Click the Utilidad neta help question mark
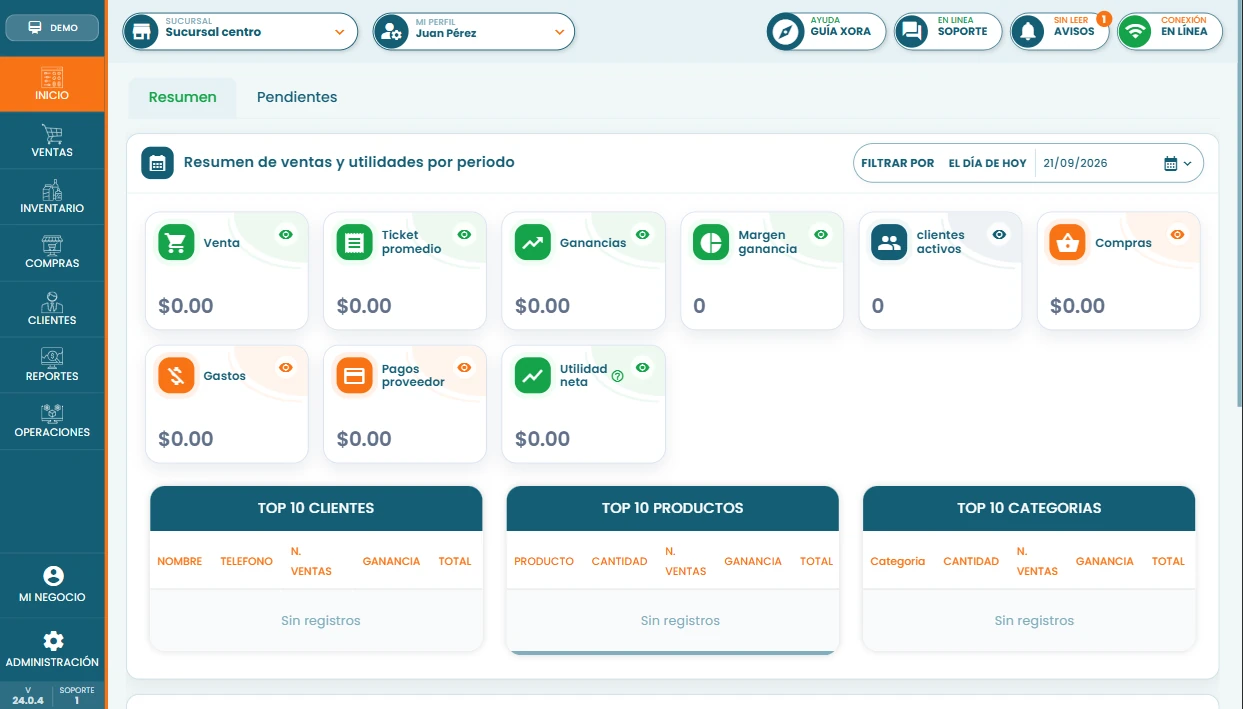The width and height of the screenshot is (1243, 709). point(617,377)
